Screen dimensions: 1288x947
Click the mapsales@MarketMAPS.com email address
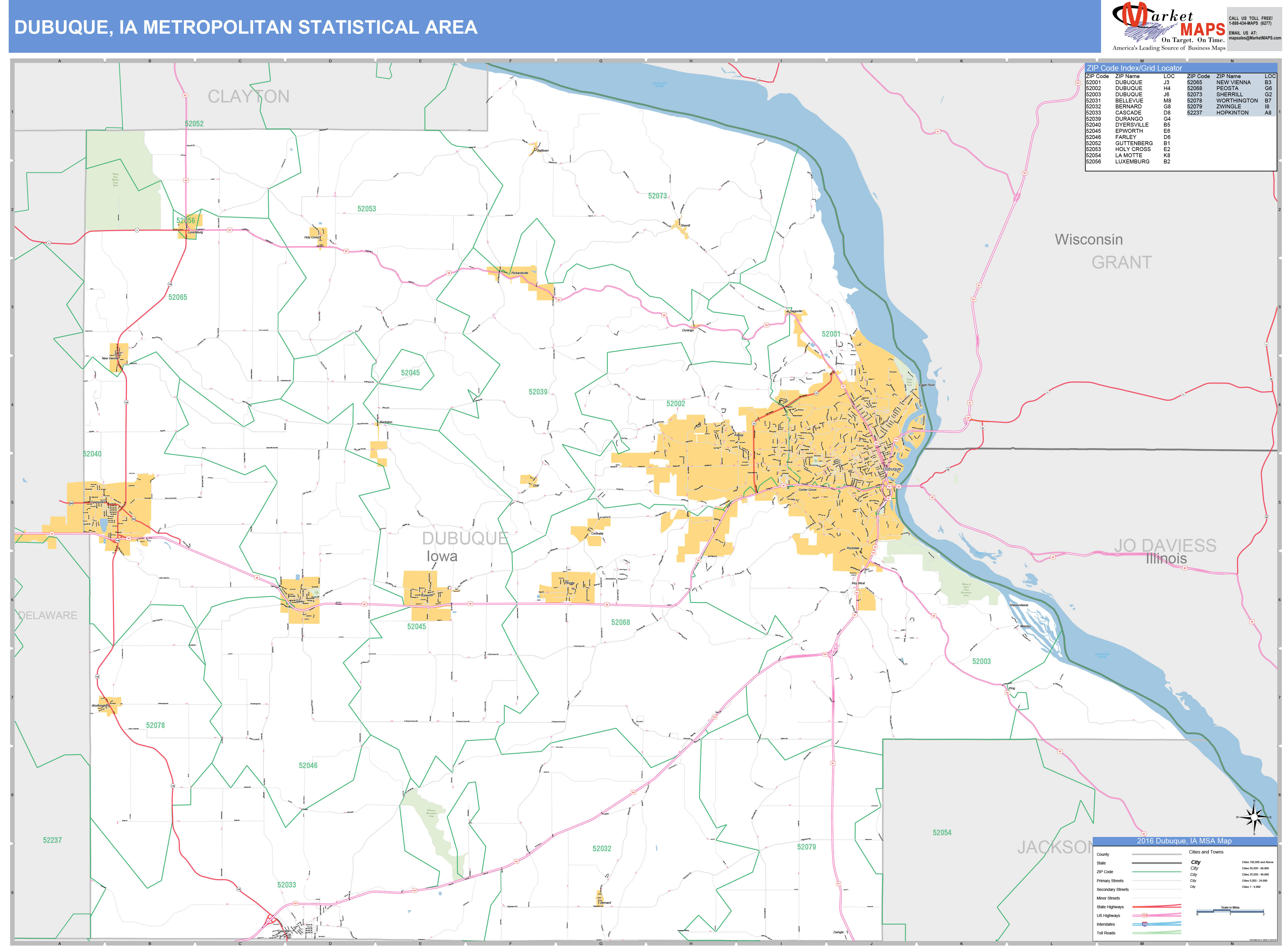1255,38
